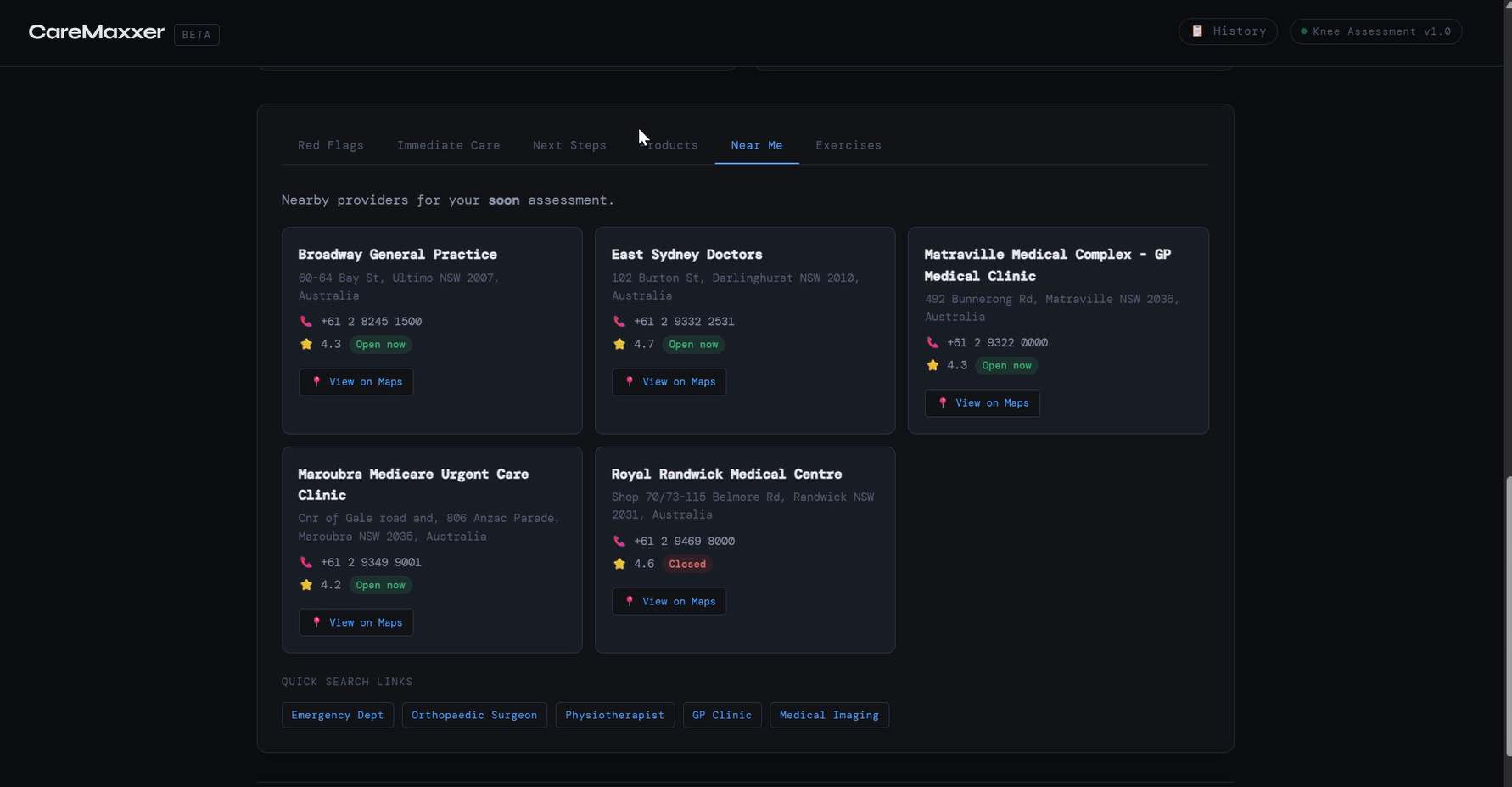1512x787 pixels.
Task: Search for Physiotherapist via quick link
Action: coord(615,715)
